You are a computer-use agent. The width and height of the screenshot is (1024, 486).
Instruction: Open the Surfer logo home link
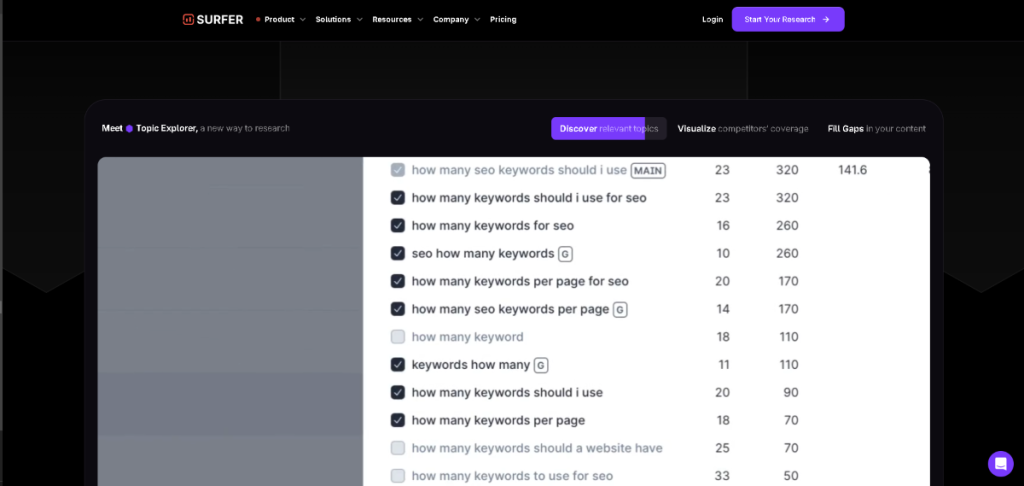213,20
